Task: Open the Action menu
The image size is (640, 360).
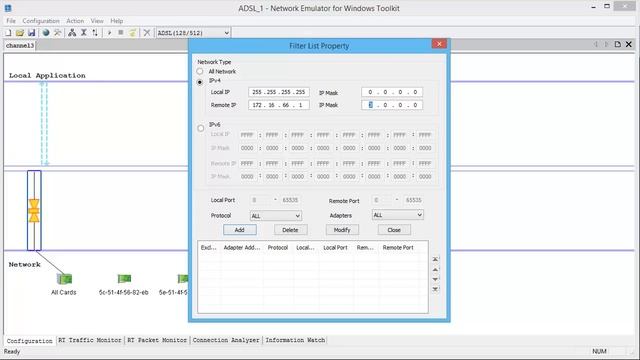Action: [x=75, y=21]
